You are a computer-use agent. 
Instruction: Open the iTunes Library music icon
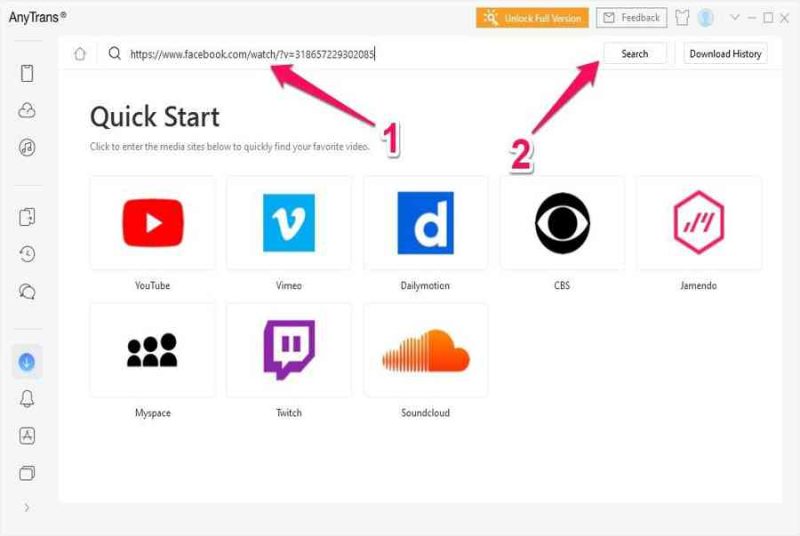(27, 147)
